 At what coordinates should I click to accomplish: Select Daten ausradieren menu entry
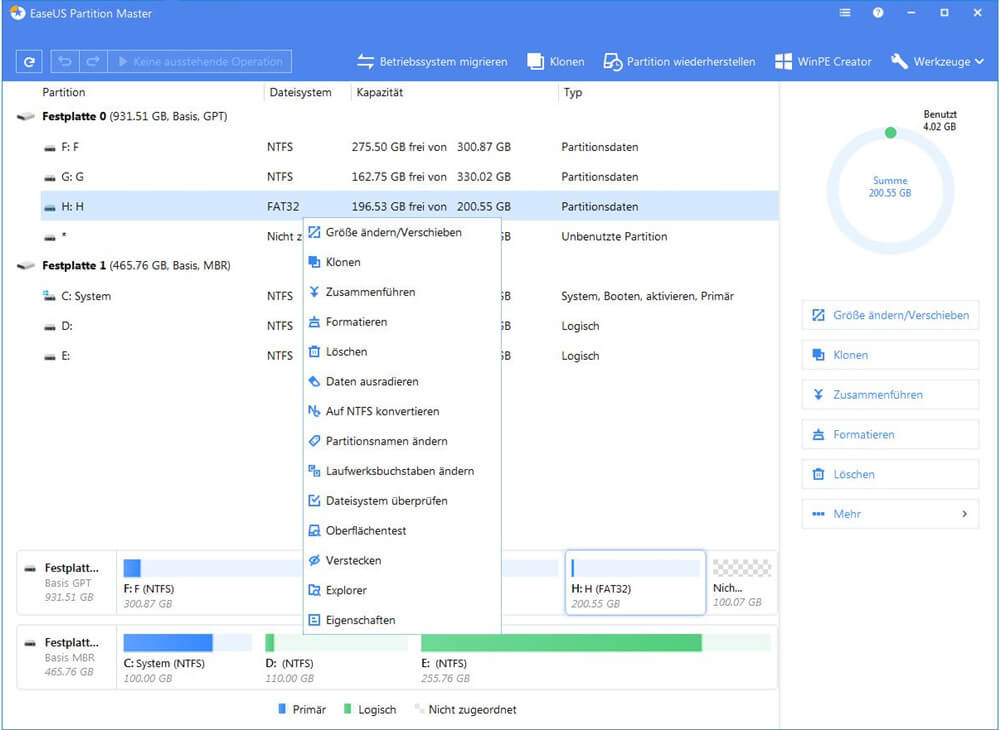coord(402,381)
